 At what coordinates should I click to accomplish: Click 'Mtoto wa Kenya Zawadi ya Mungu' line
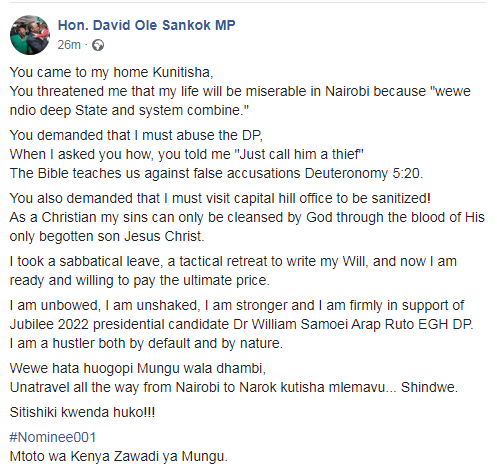tap(119, 456)
